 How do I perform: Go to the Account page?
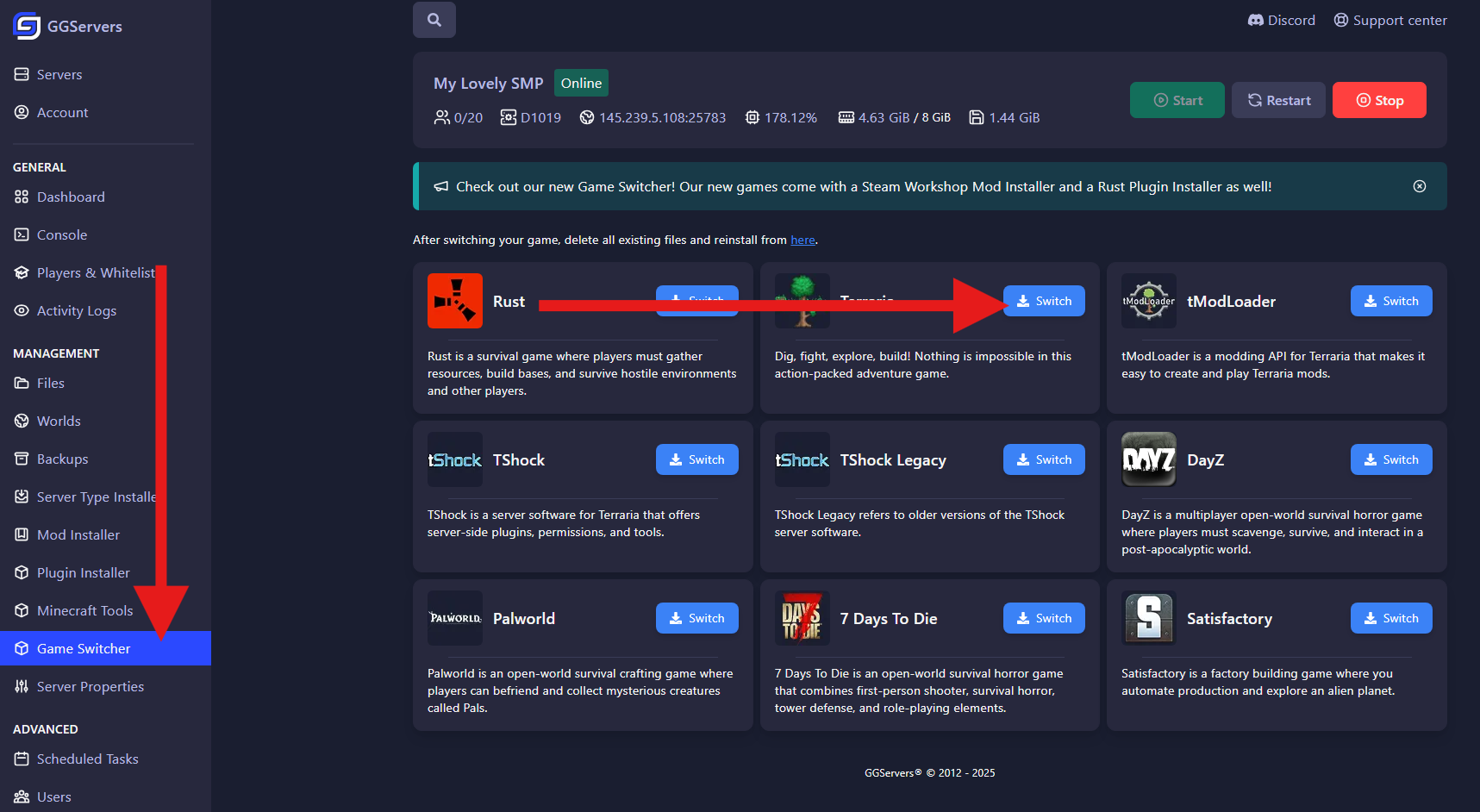62,112
